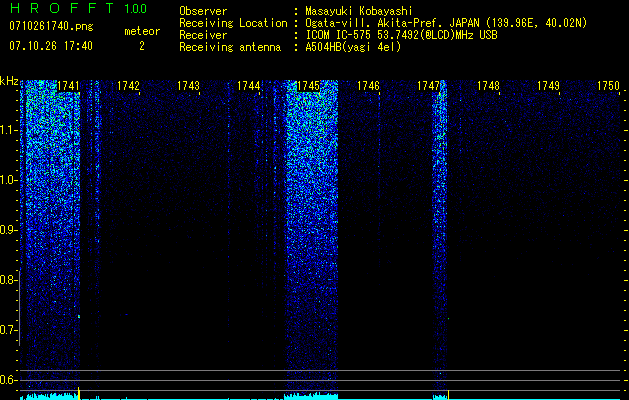Click the 1744 time marker
The image size is (629, 400).
248,86
